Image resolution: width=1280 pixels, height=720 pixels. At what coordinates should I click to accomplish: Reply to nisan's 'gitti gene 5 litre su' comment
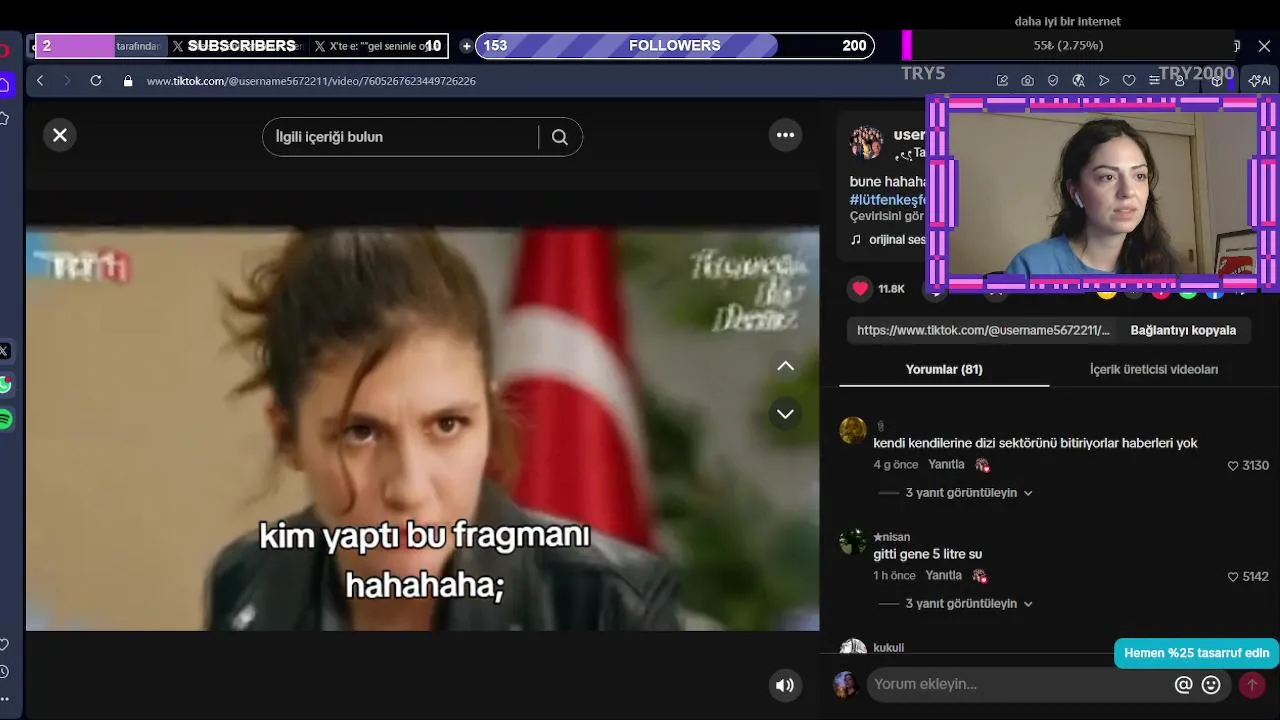(x=943, y=576)
